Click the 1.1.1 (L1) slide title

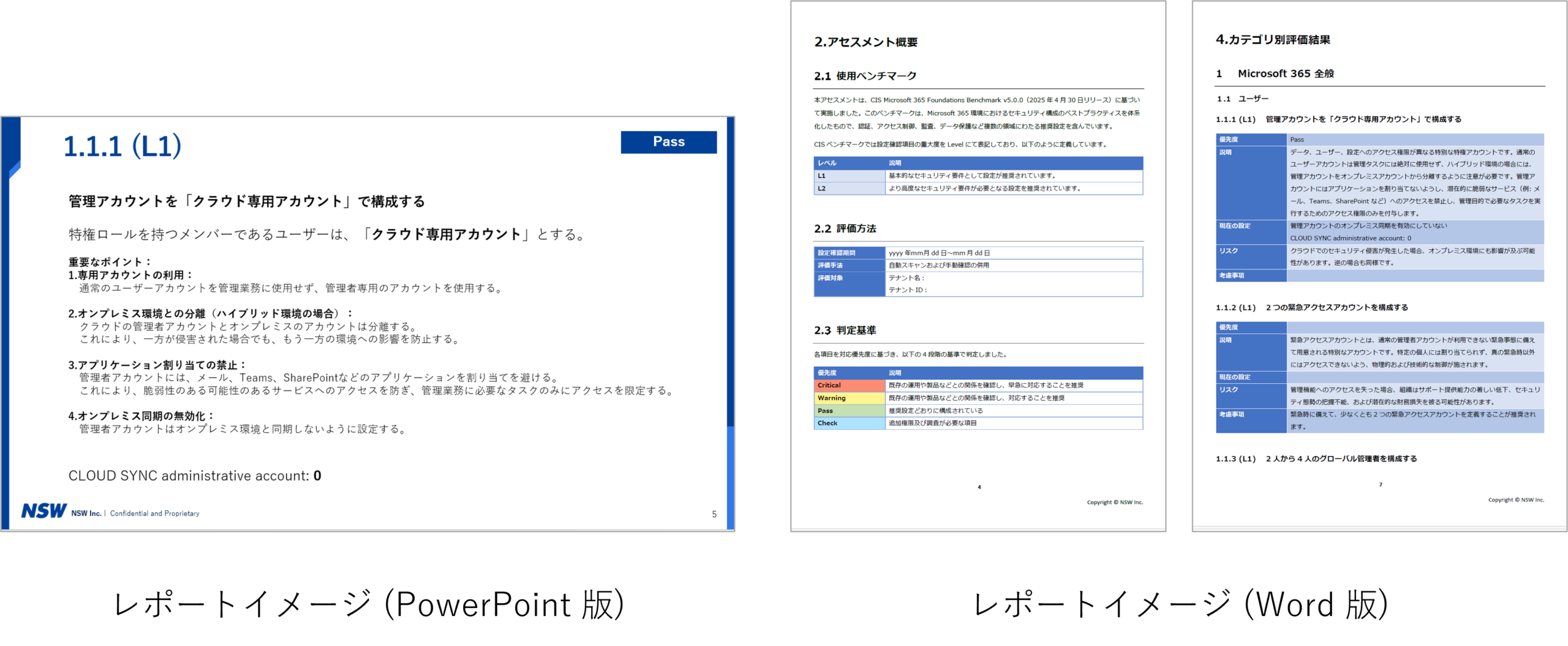[123, 146]
